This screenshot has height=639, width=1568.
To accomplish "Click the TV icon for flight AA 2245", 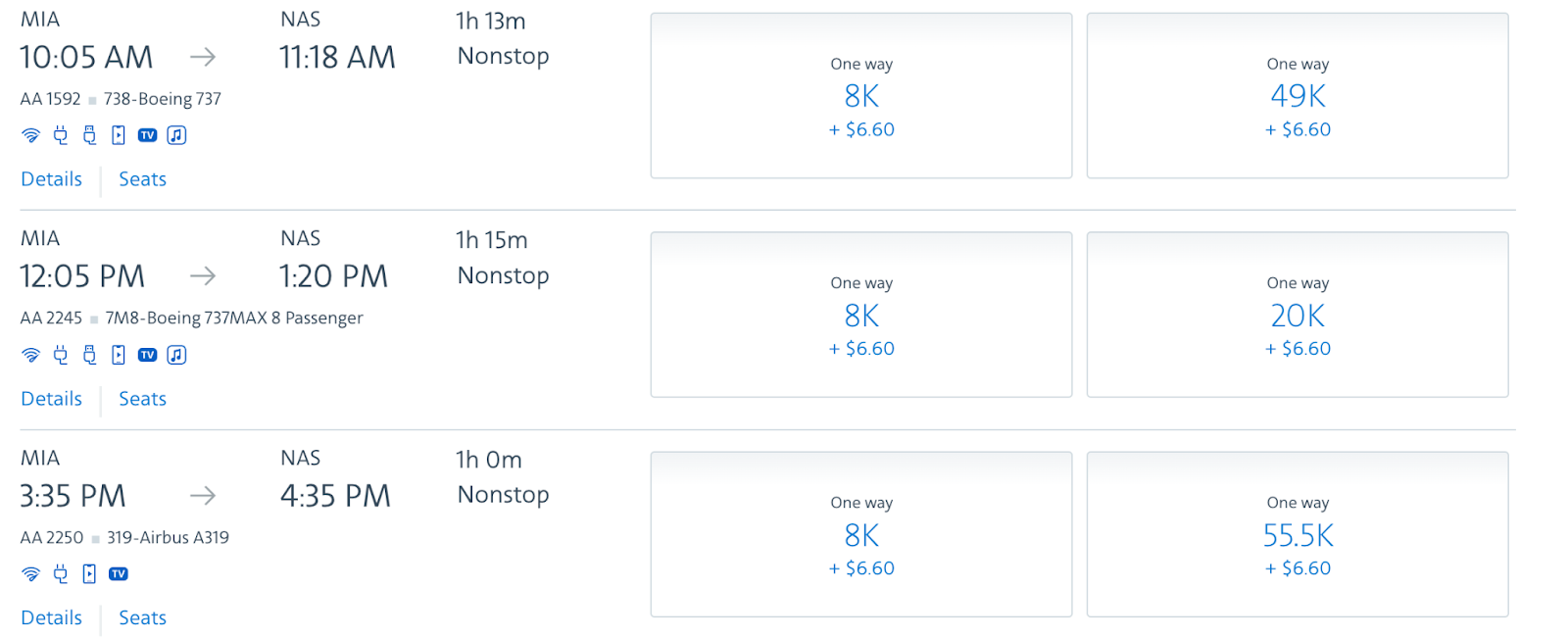I will (x=147, y=355).
